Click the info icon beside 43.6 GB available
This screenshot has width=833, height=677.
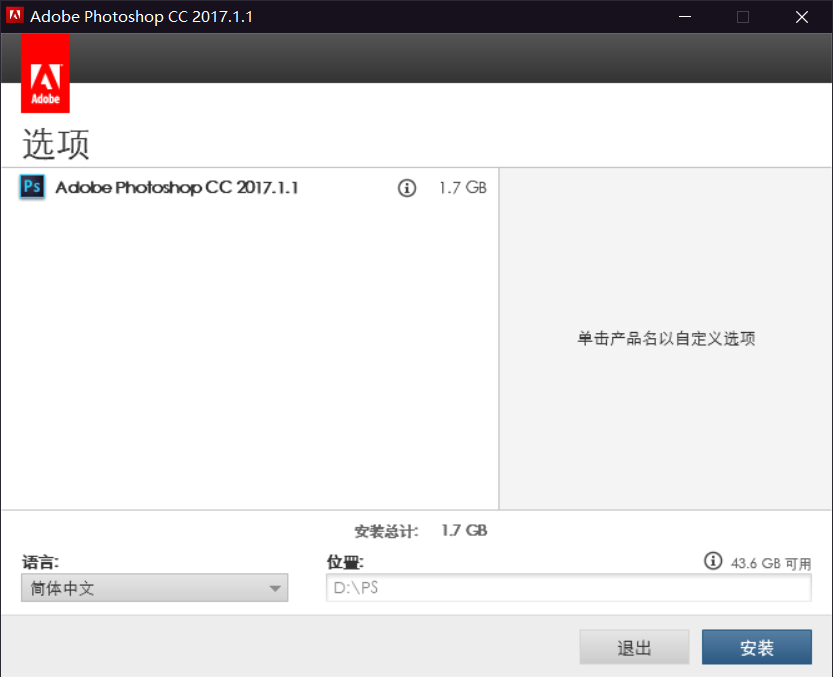713,561
